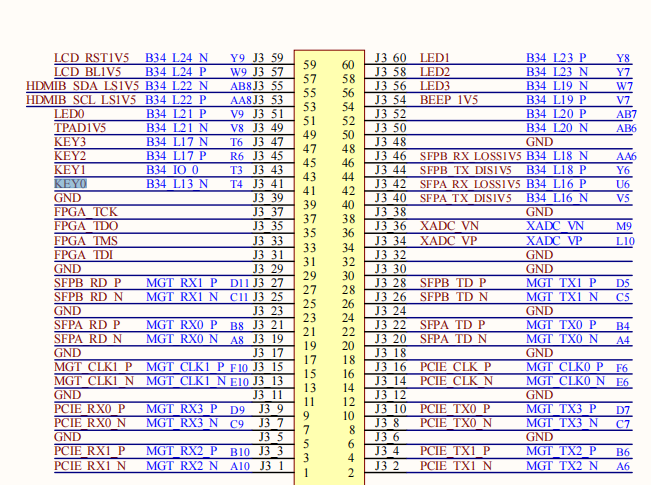
Task: Click the AB7 ball reference
Action: pyautogui.click(x=625, y=114)
